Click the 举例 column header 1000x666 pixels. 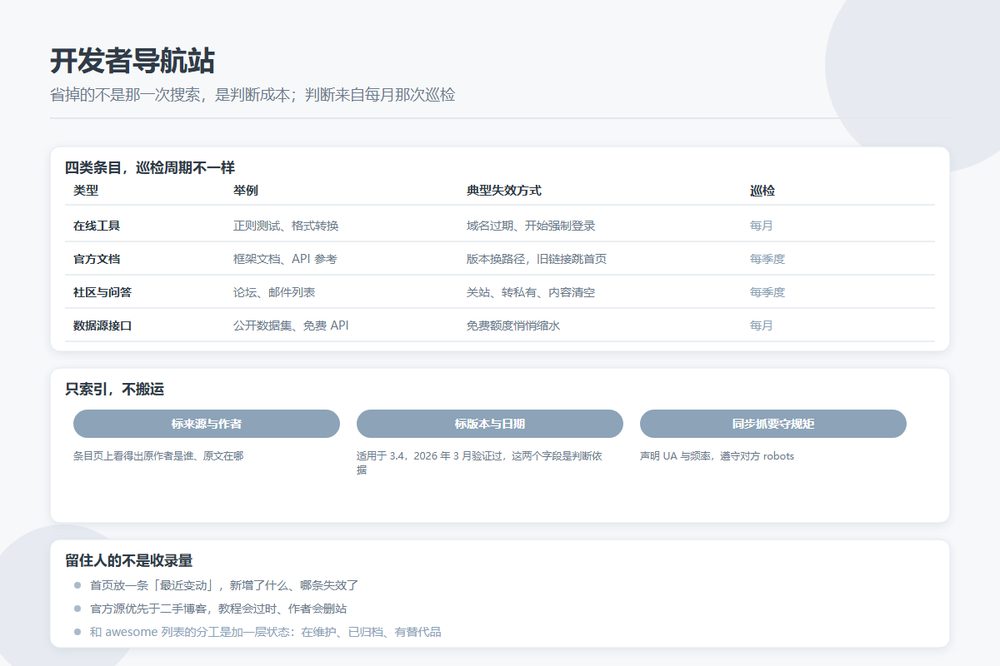[246, 190]
